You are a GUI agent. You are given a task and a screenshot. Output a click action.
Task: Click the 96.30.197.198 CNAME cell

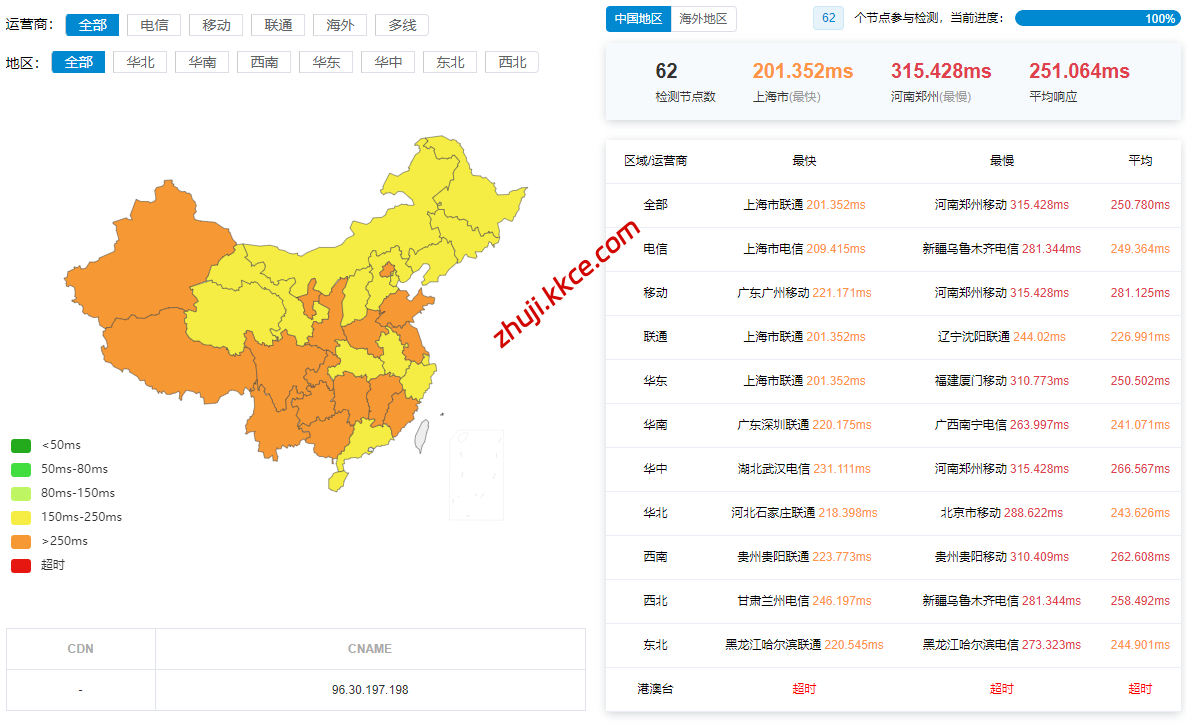pos(370,690)
